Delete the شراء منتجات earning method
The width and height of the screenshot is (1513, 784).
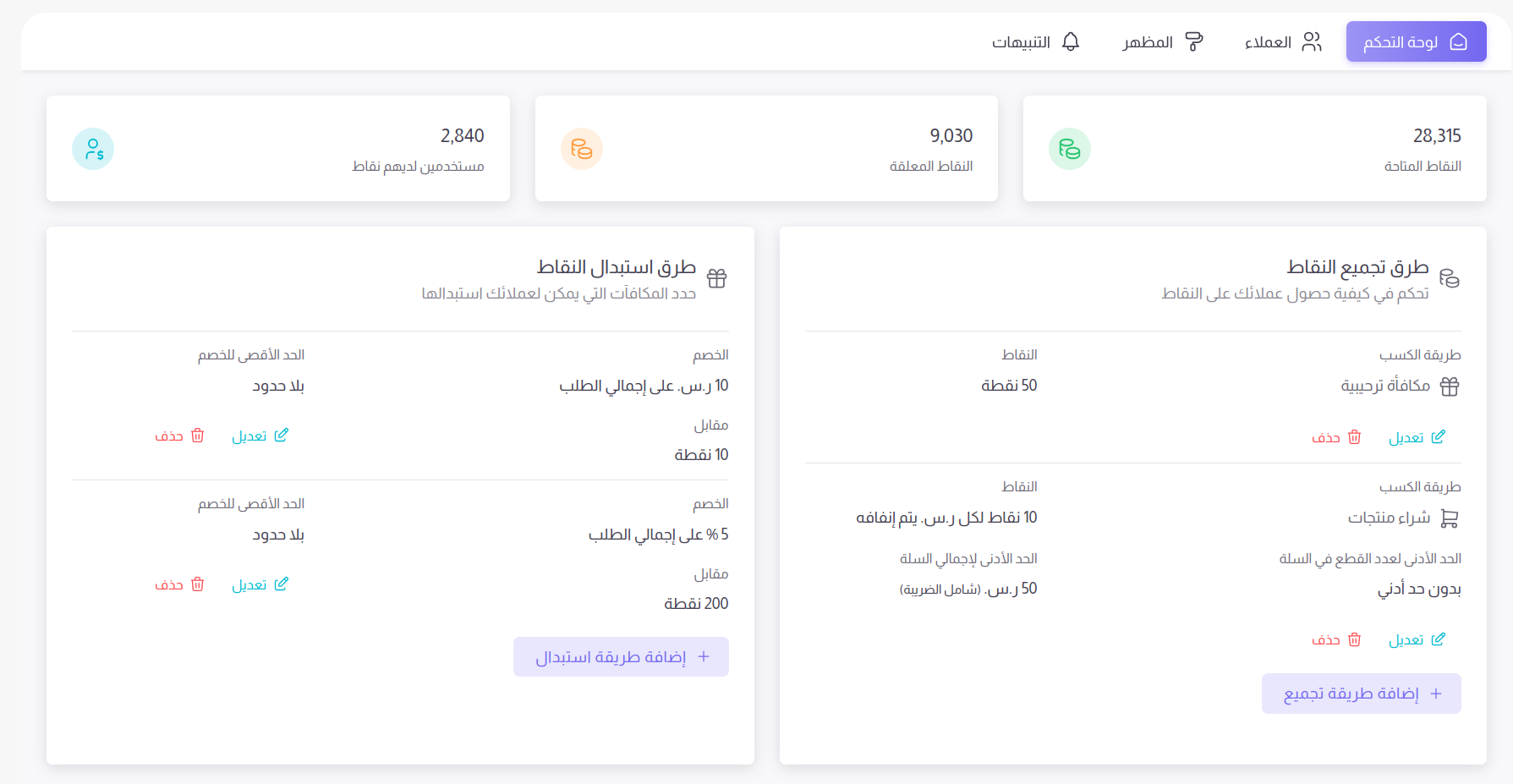coord(1336,639)
